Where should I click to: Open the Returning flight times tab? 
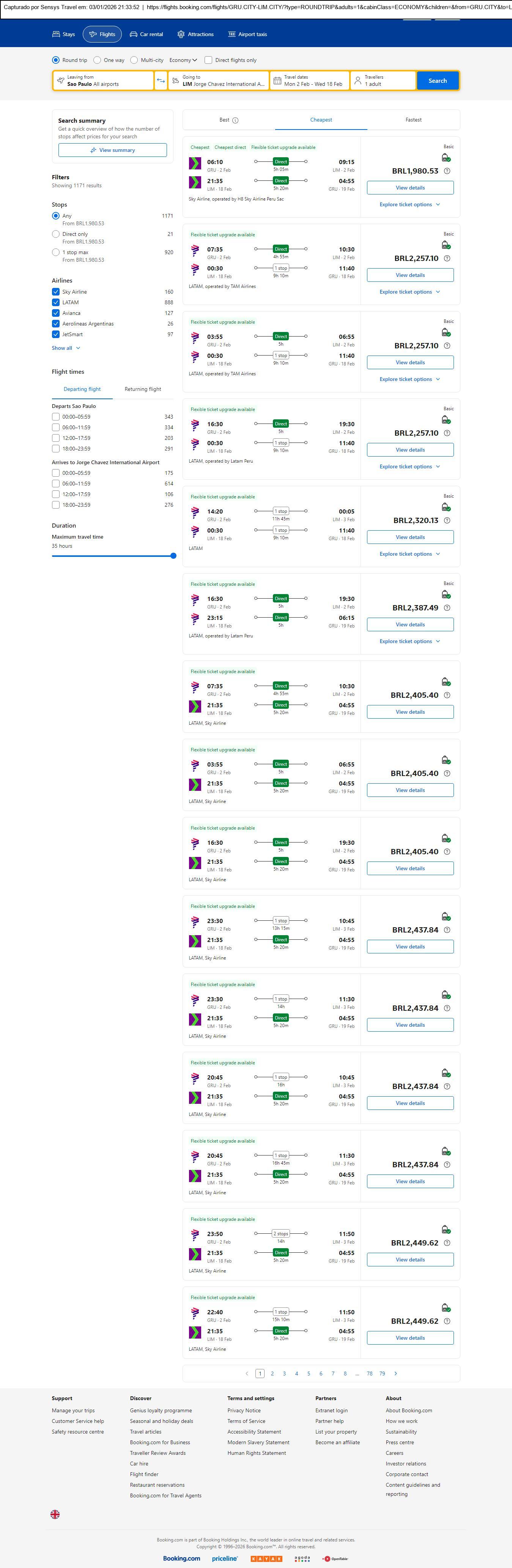(142, 389)
